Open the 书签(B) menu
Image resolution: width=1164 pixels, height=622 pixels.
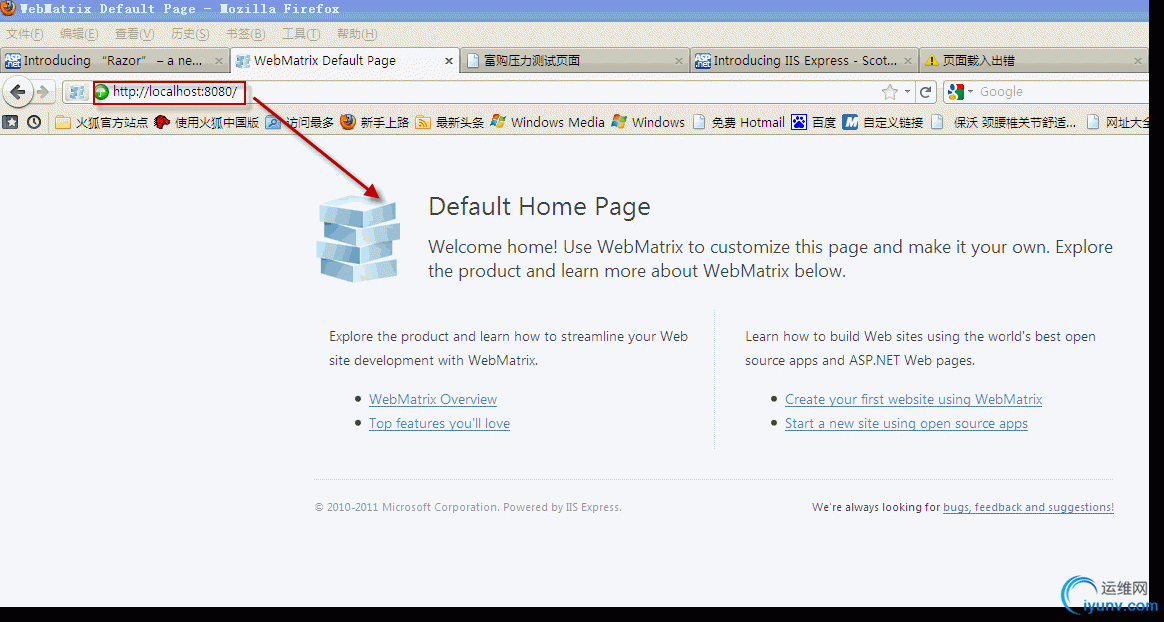246,34
